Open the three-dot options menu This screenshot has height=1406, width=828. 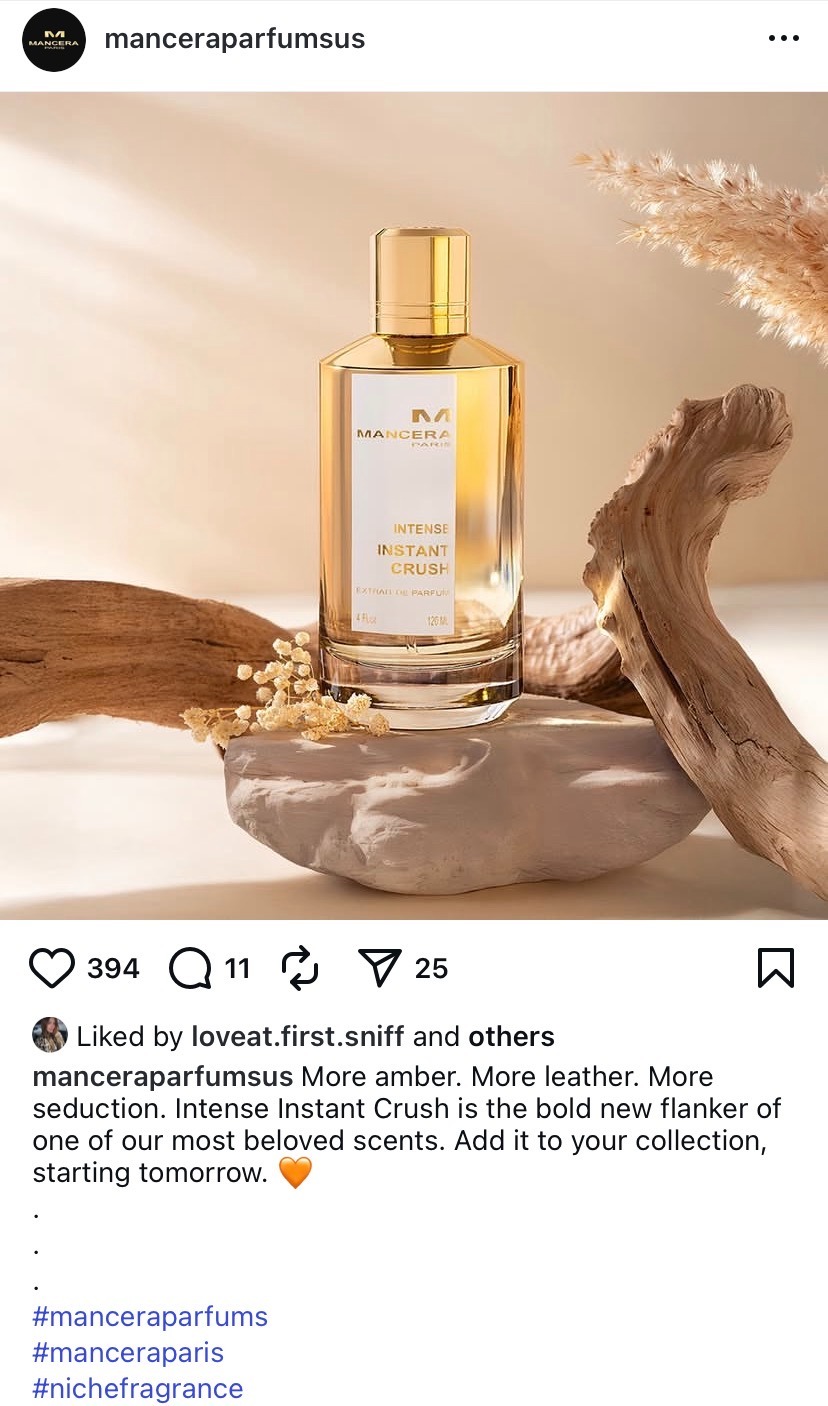point(783,39)
